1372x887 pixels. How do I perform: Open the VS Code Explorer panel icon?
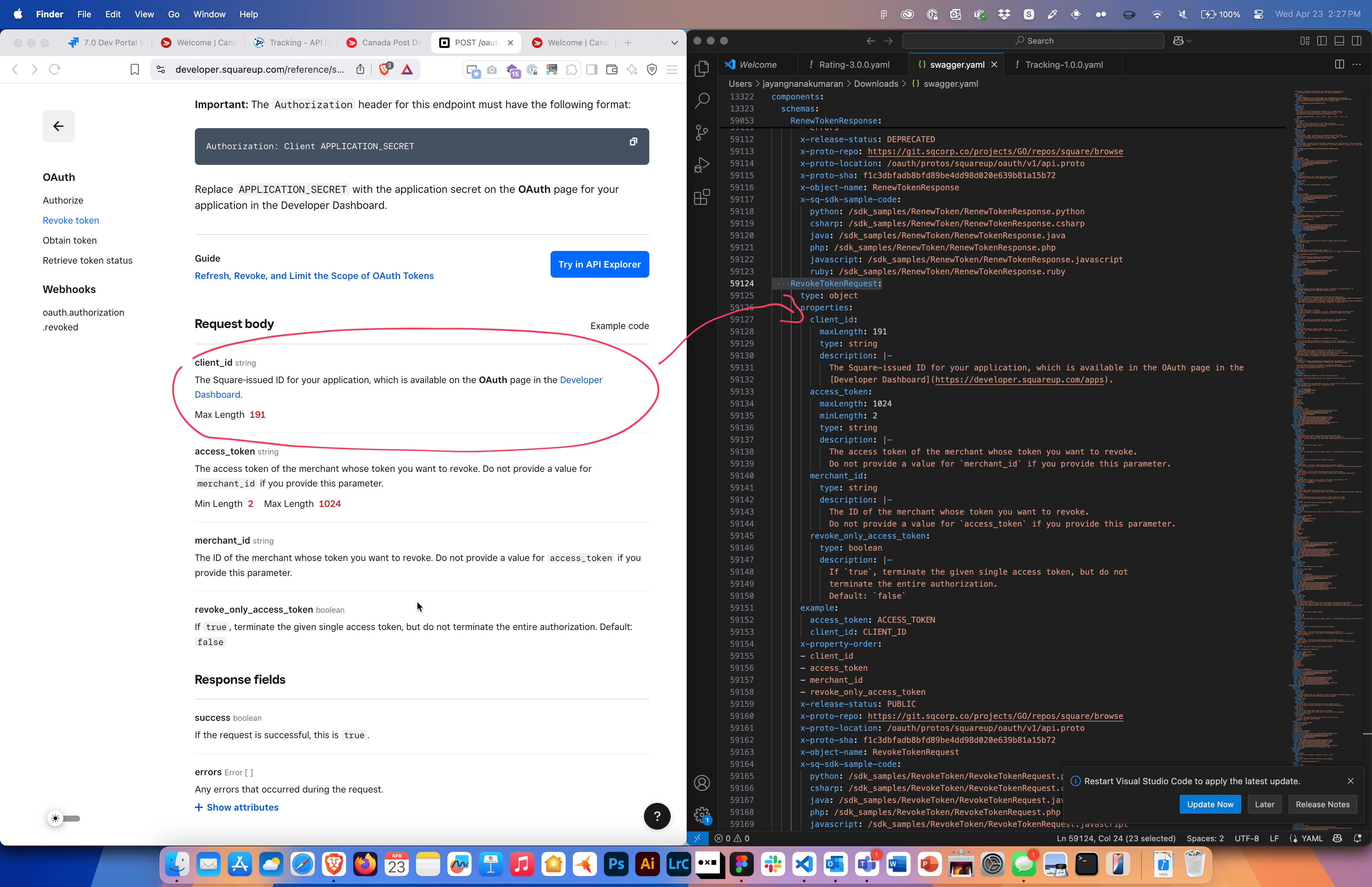(702, 68)
